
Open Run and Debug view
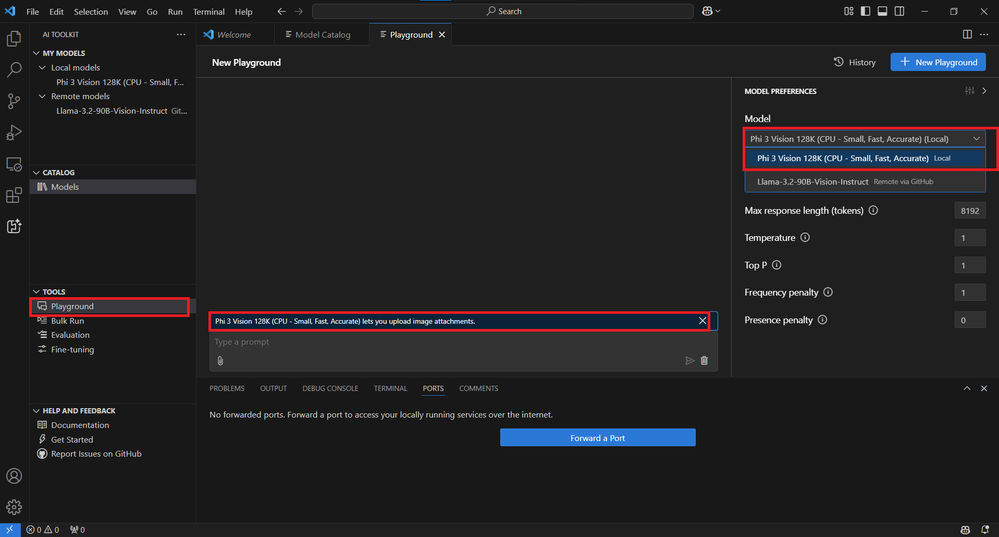pos(14,132)
